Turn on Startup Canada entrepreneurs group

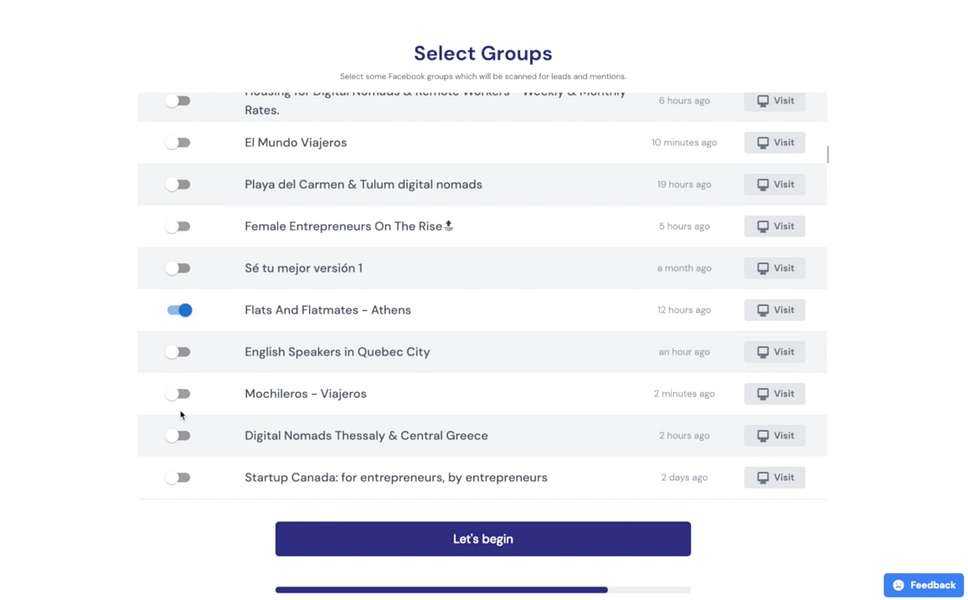point(178,478)
